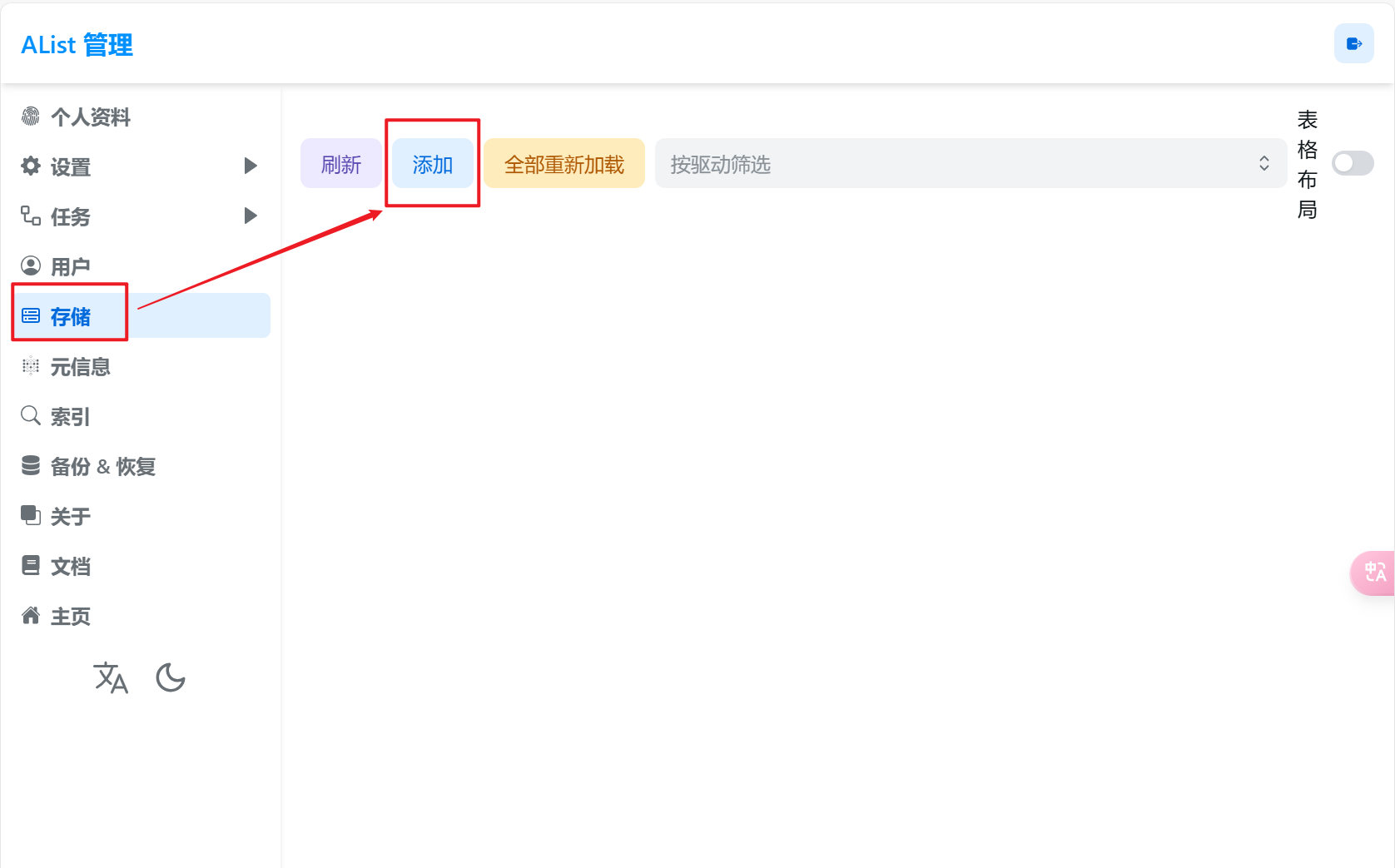The height and width of the screenshot is (868, 1395).
Task: Click the database icon beside 备份 & 恢复
Action: click(31, 466)
